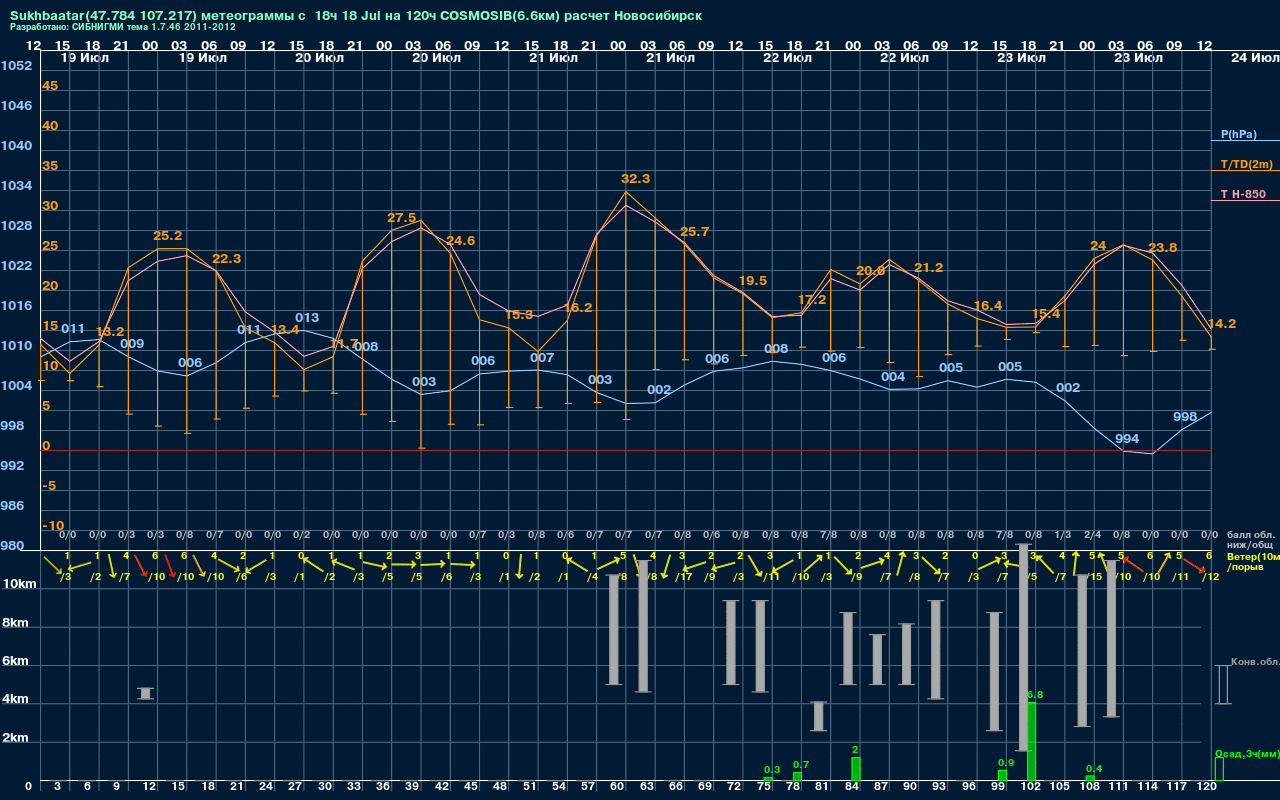The width and height of the screenshot is (1280, 800).
Task: Click the 980 pressure axis label
Action: click(13, 546)
